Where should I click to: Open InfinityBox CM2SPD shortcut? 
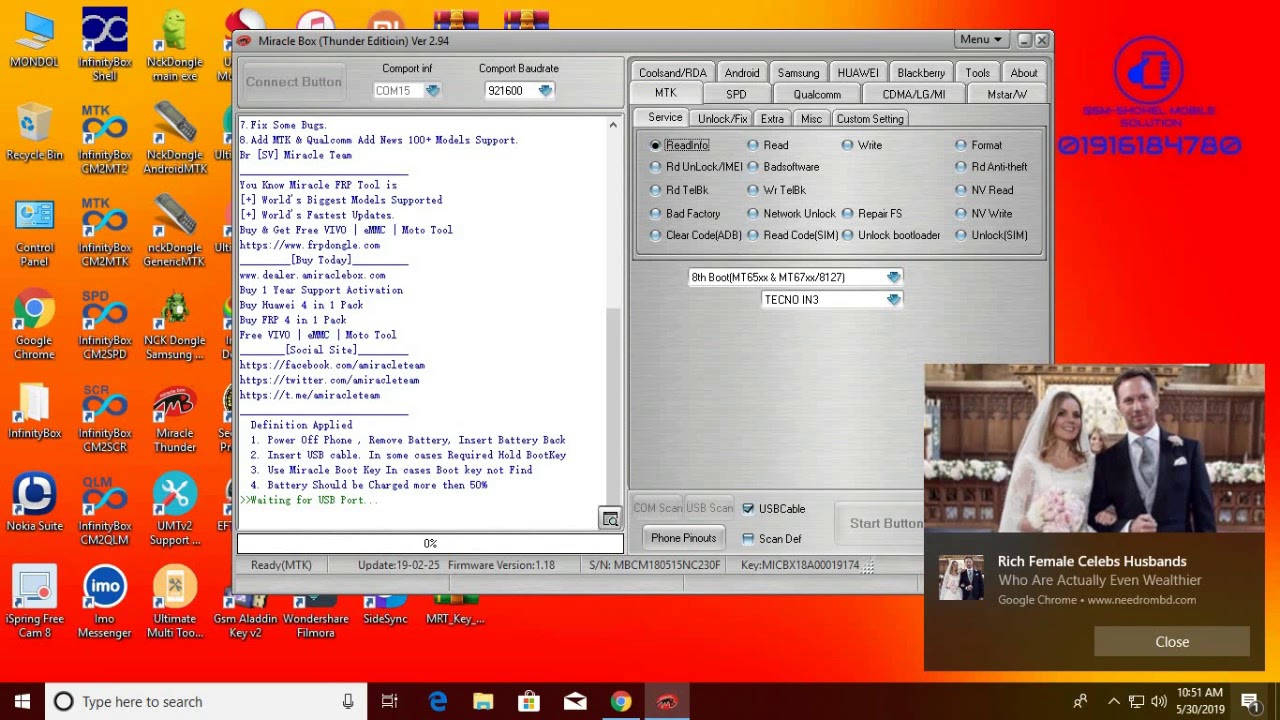point(105,326)
